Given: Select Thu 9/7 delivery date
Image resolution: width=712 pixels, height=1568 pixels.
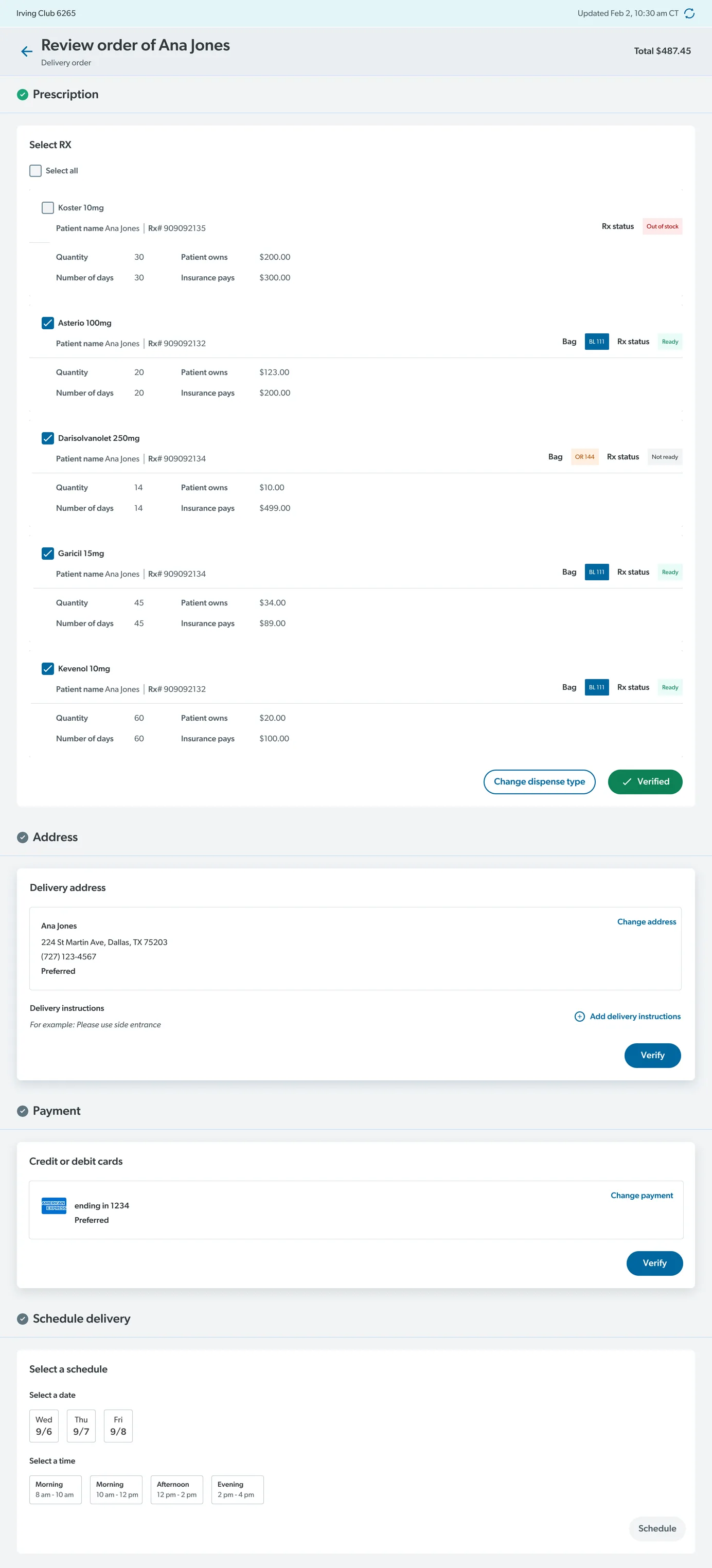Looking at the screenshot, I should pos(81,1426).
